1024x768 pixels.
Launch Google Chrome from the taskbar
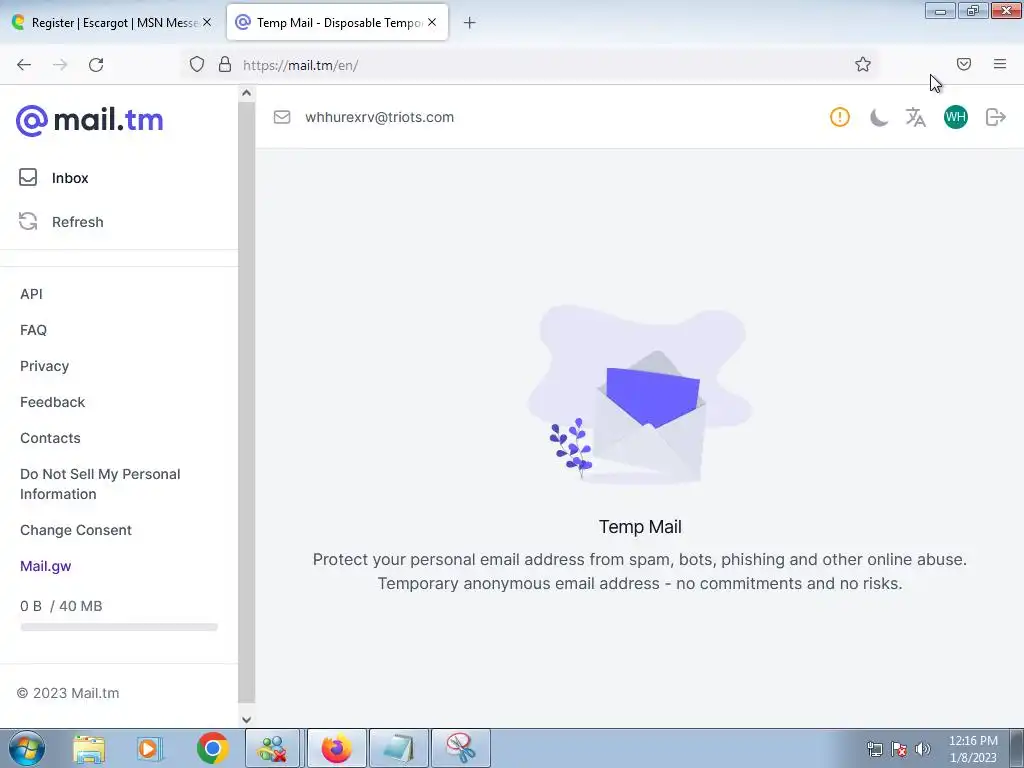(212, 749)
